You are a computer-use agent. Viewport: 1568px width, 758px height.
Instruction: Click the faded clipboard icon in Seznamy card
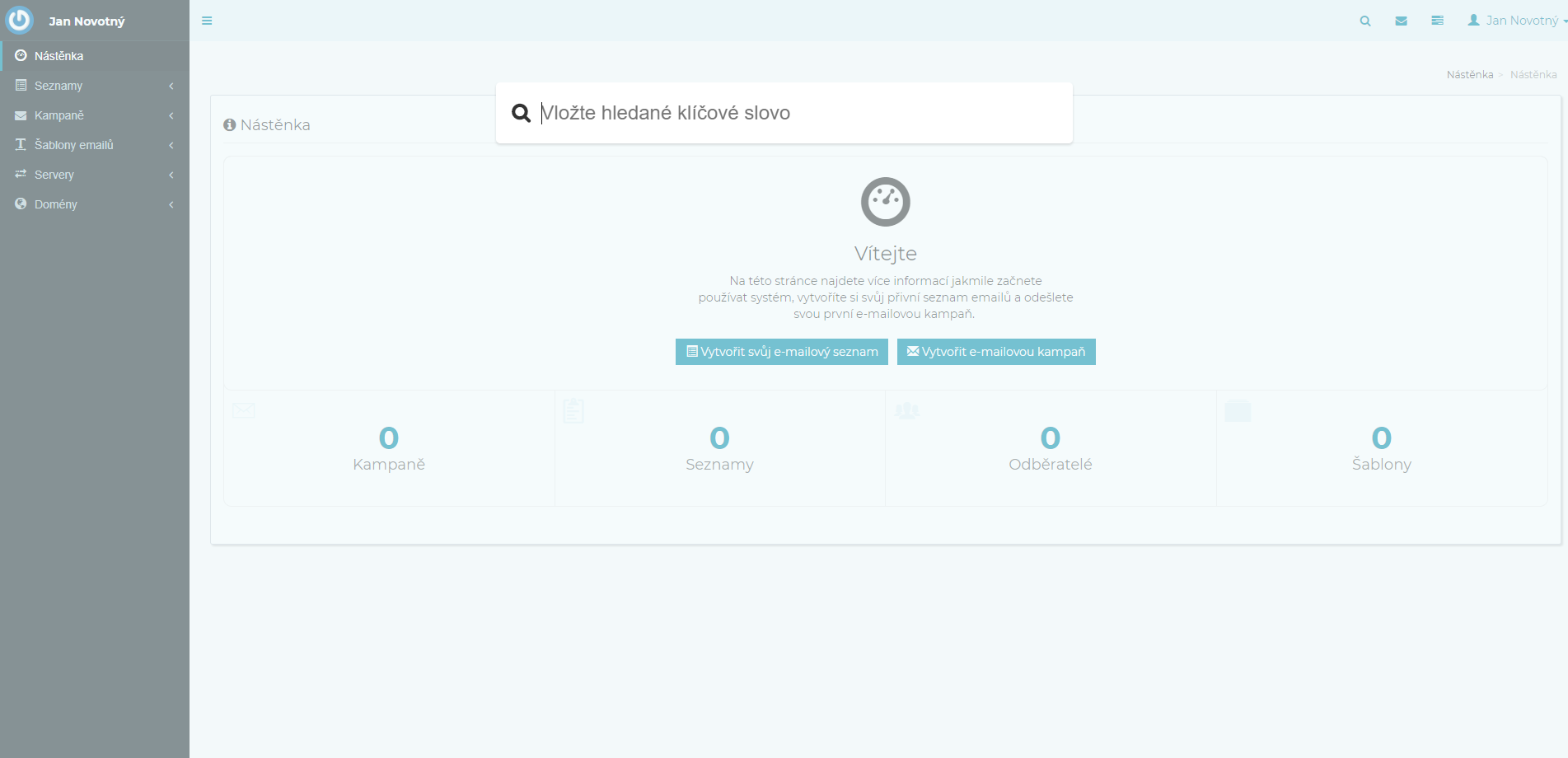573,410
